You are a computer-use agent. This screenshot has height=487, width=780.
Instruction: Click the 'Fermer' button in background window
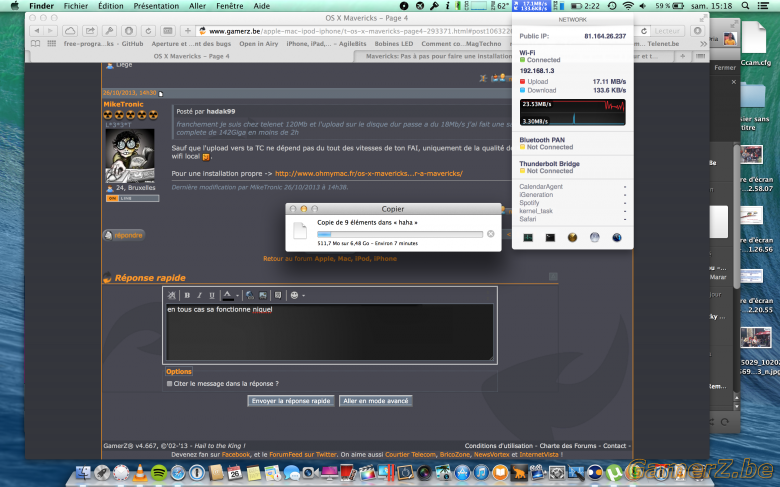725,68
